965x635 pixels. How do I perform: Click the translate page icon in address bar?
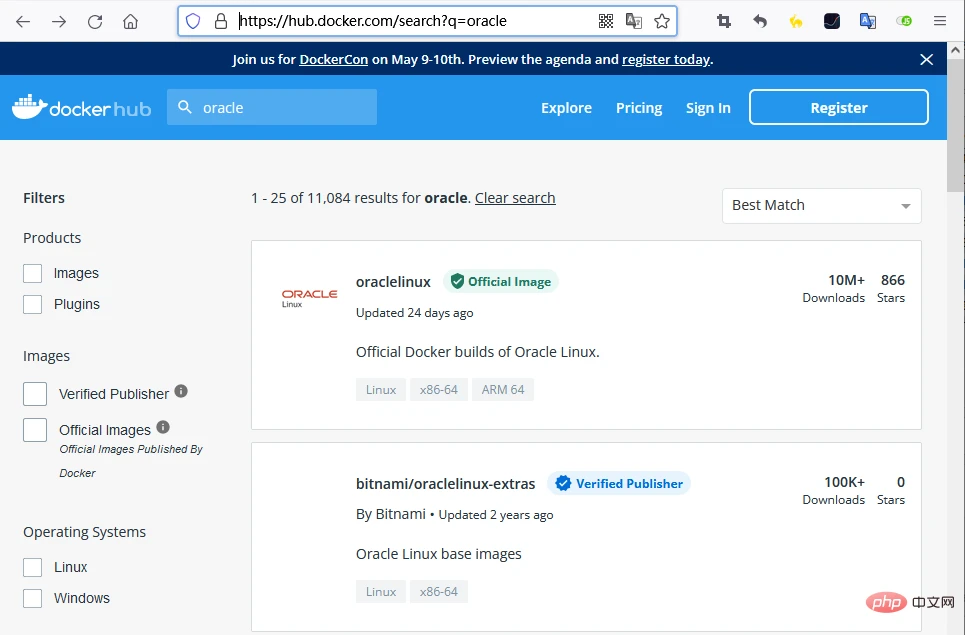tap(634, 22)
